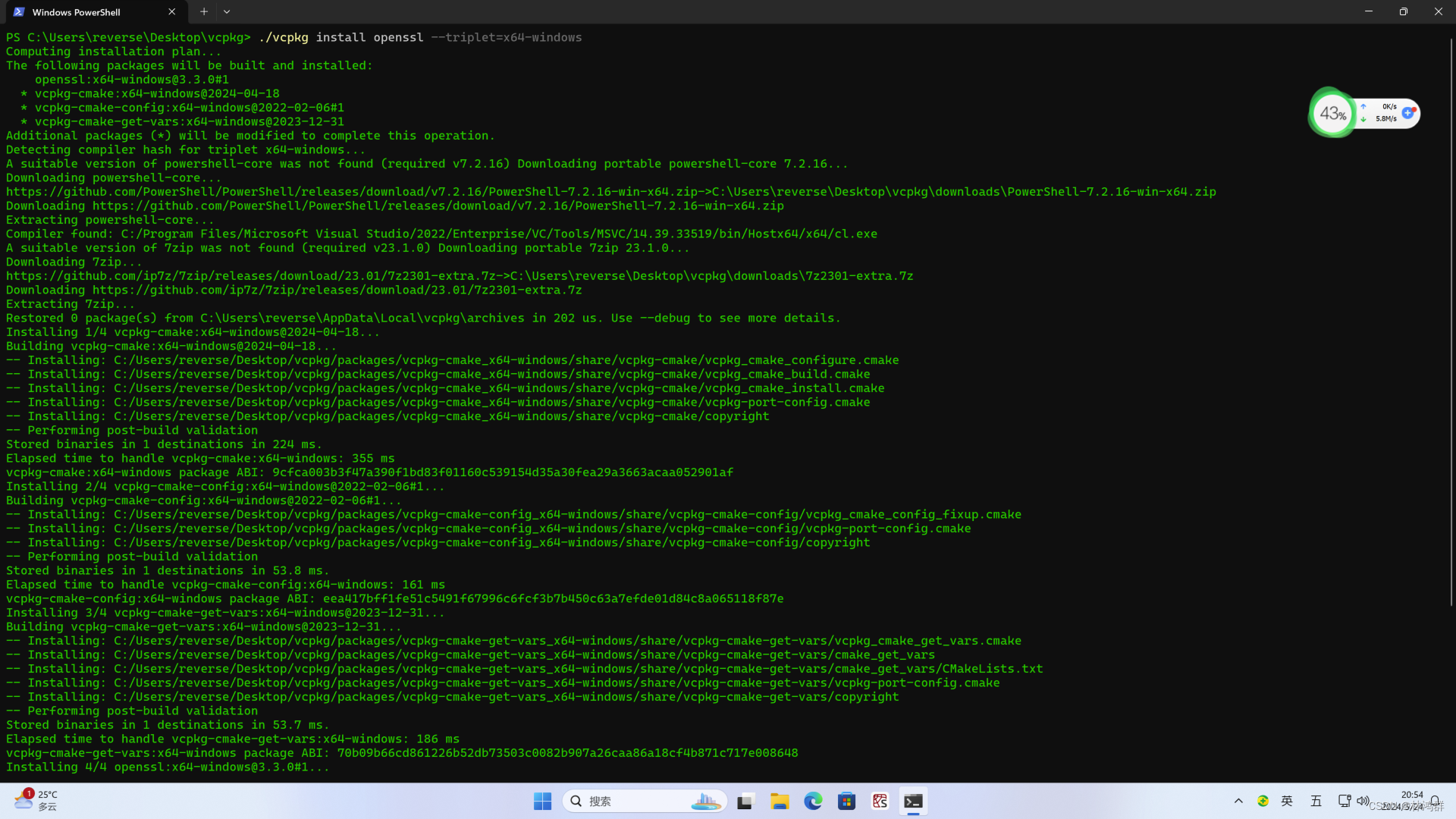Select the Windows PowerShell tab

[95, 12]
